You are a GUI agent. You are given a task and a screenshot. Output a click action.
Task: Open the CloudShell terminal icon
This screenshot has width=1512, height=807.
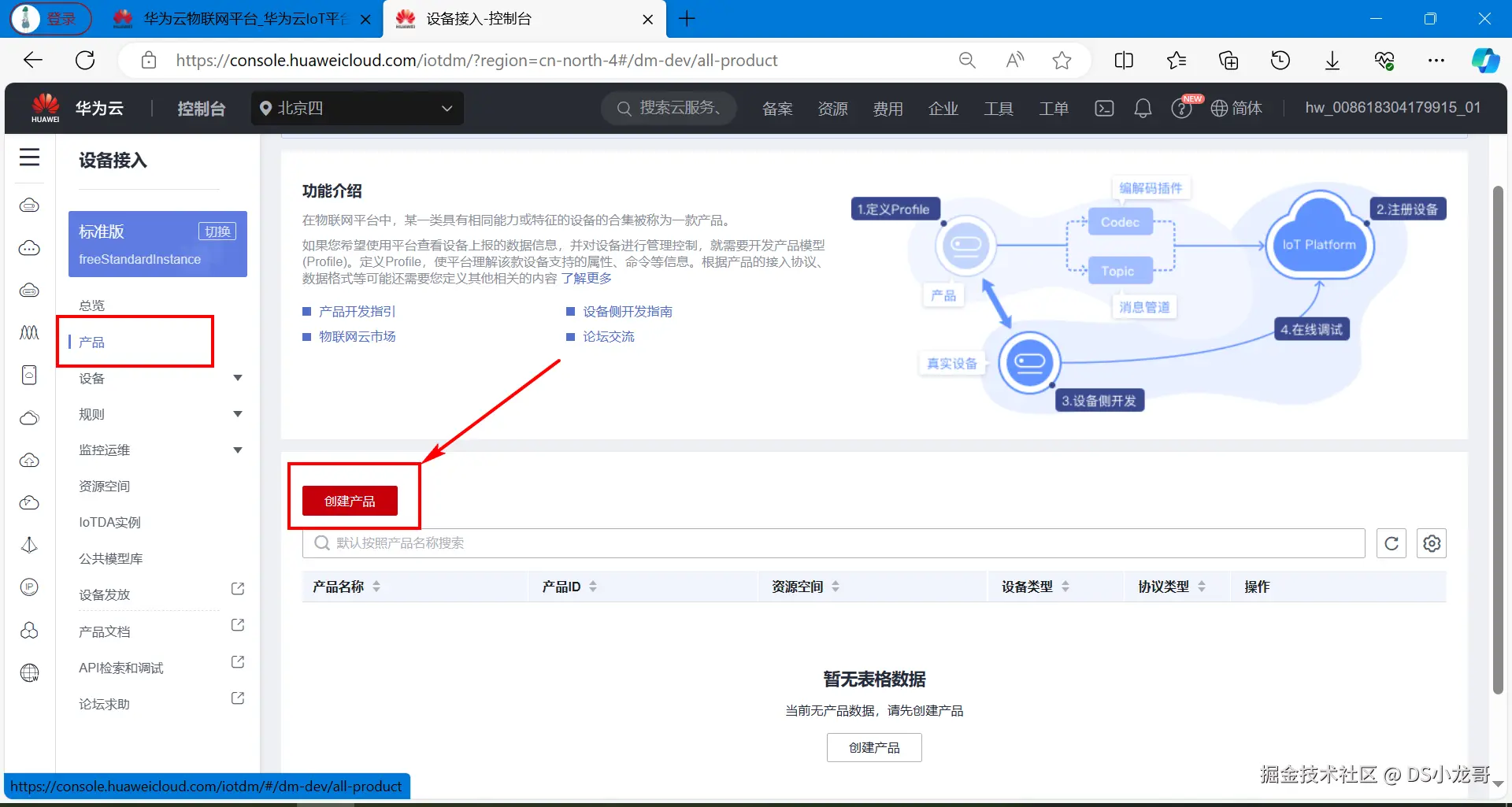click(x=1105, y=109)
